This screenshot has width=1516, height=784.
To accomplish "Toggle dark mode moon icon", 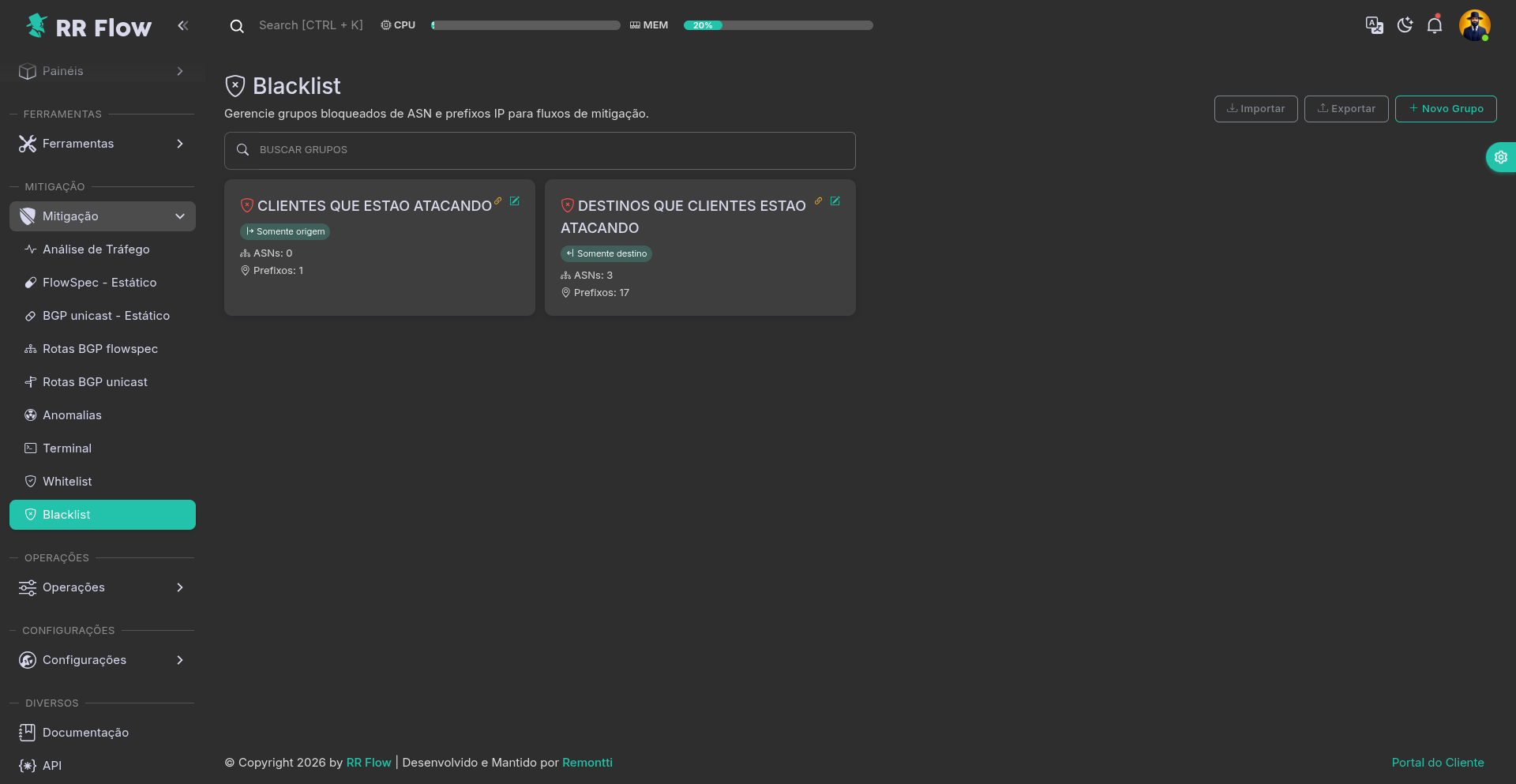I will [x=1405, y=25].
